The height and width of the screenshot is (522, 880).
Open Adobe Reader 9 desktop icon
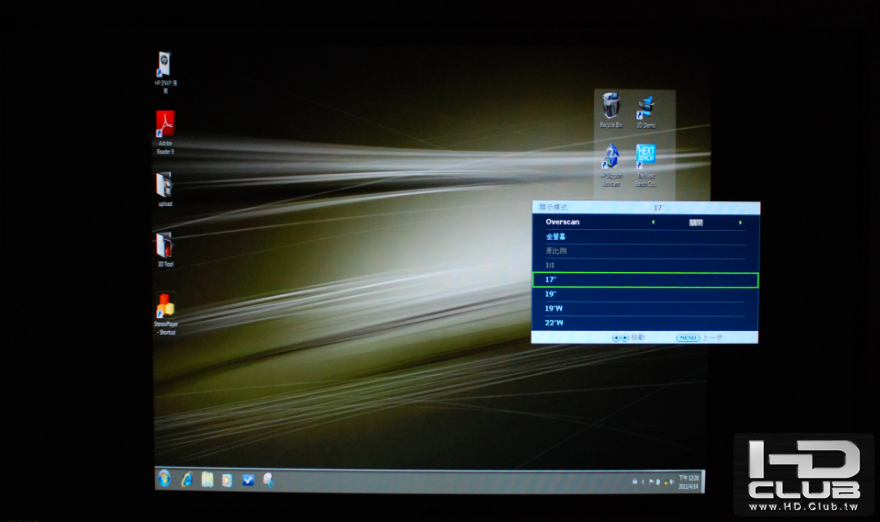(165, 132)
